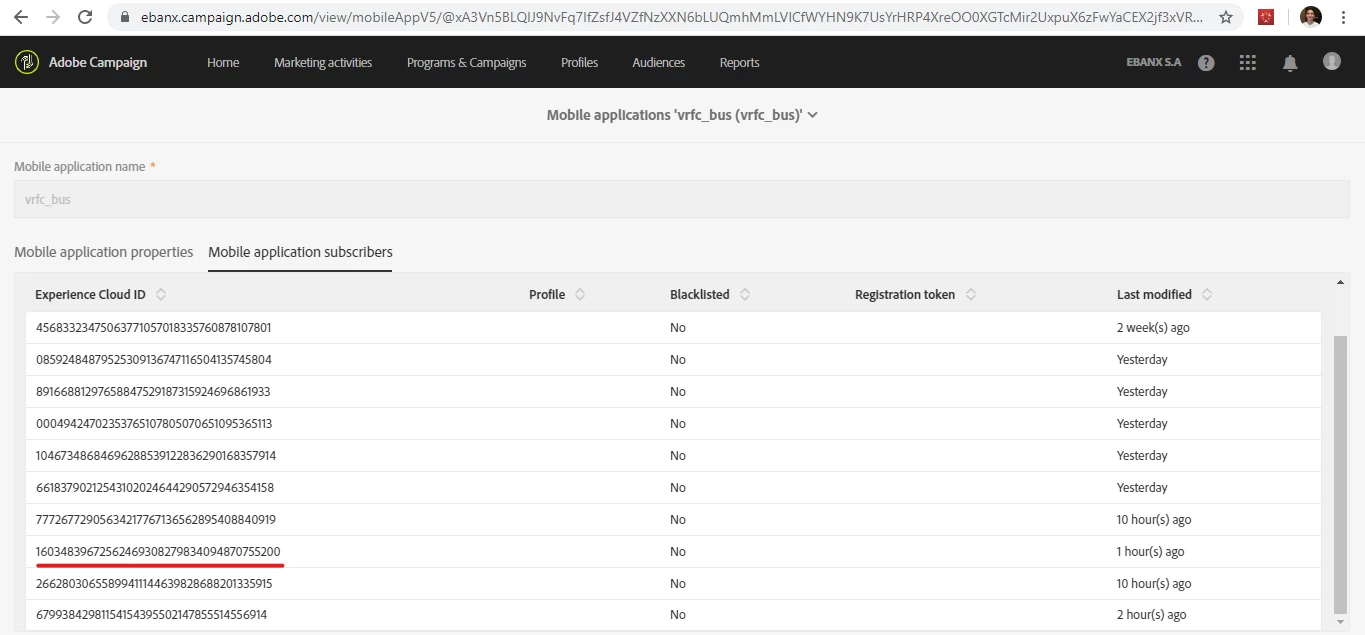Sort the Blacklisted column
The image size is (1365, 635).
(745, 294)
